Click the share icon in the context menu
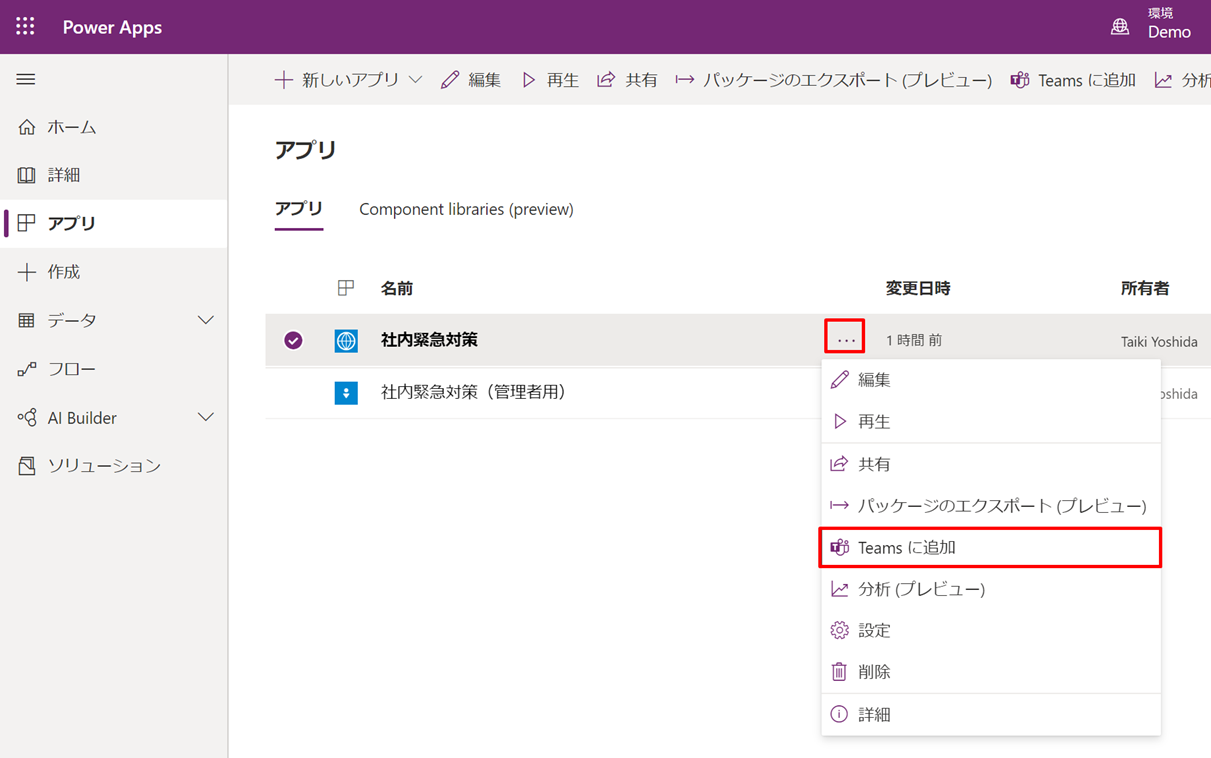 click(x=840, y=464)
